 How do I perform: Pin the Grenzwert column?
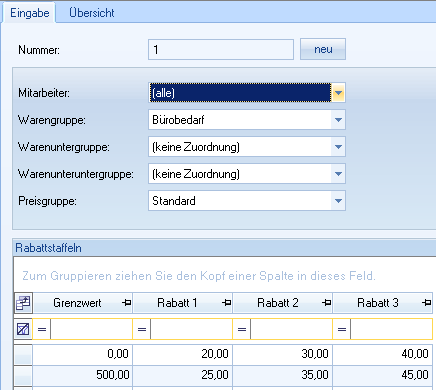pyautogui.click(x=126, y=303)
